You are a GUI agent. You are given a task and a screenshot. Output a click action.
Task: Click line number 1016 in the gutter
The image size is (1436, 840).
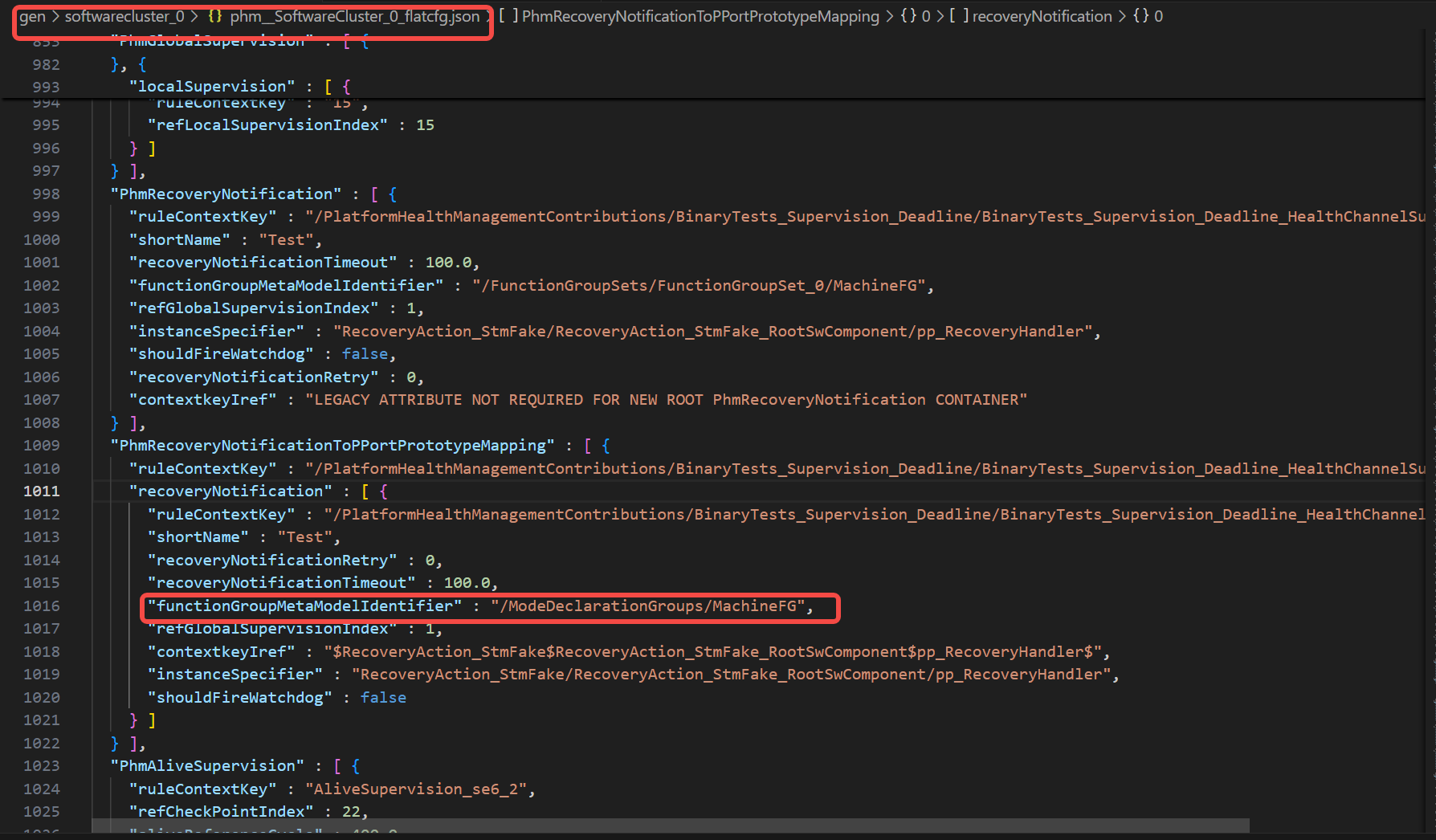coord(42,606)
